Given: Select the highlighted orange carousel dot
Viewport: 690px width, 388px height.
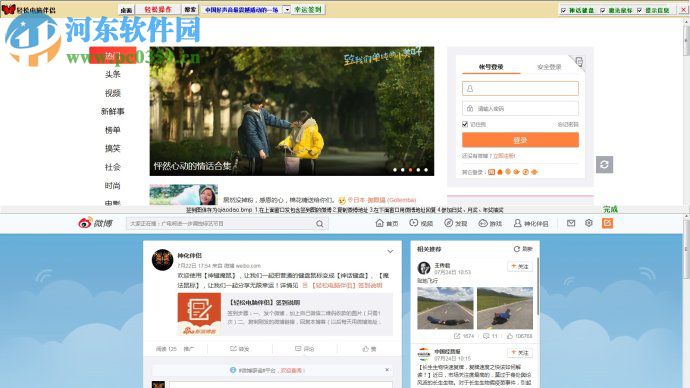Looking at the screenshot, I should 411,170.
